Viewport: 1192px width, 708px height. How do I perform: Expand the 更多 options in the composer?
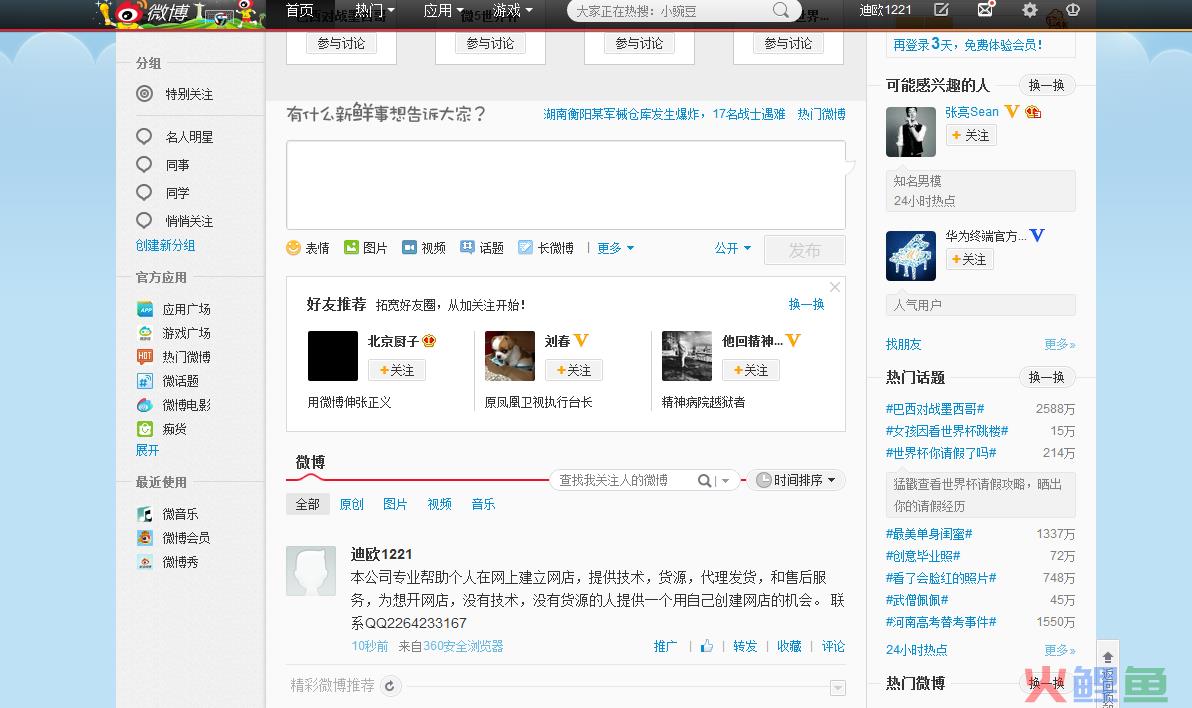[615, 248]
